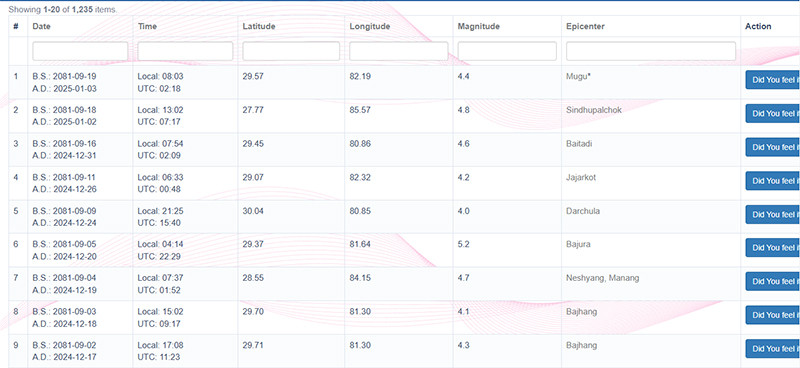This screenshot has height=368, width=800.
Task: Sort by Magnitude column header
Action: click(479, 26)
